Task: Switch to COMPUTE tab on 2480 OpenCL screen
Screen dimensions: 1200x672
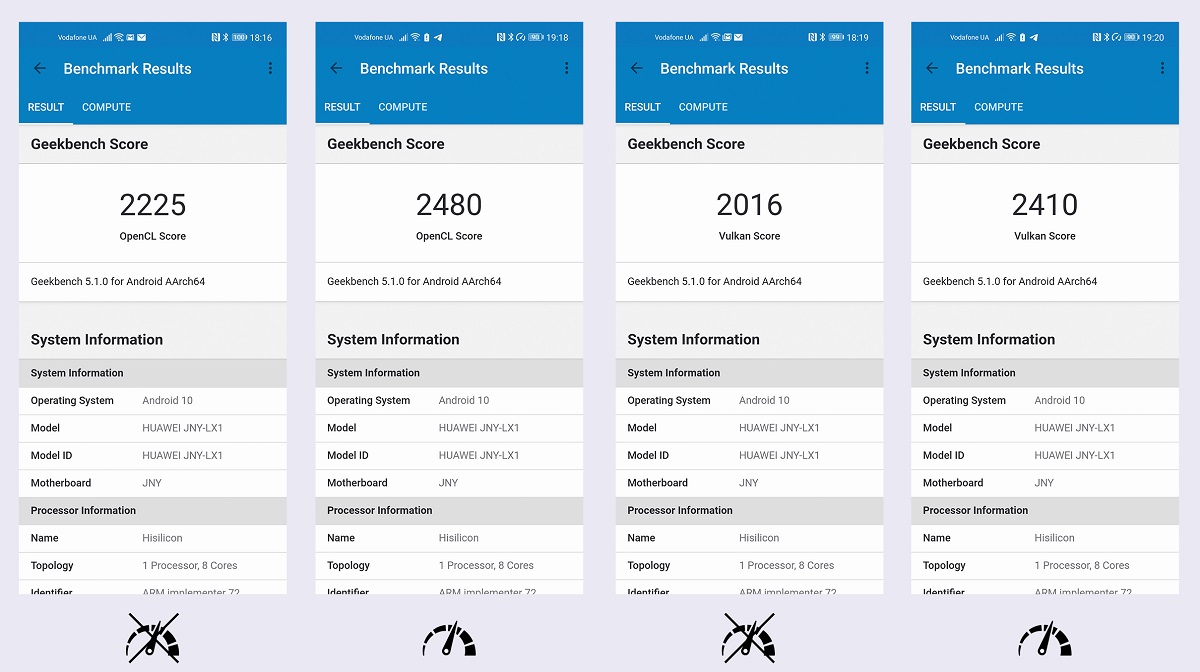Action: tap(403, 107)
